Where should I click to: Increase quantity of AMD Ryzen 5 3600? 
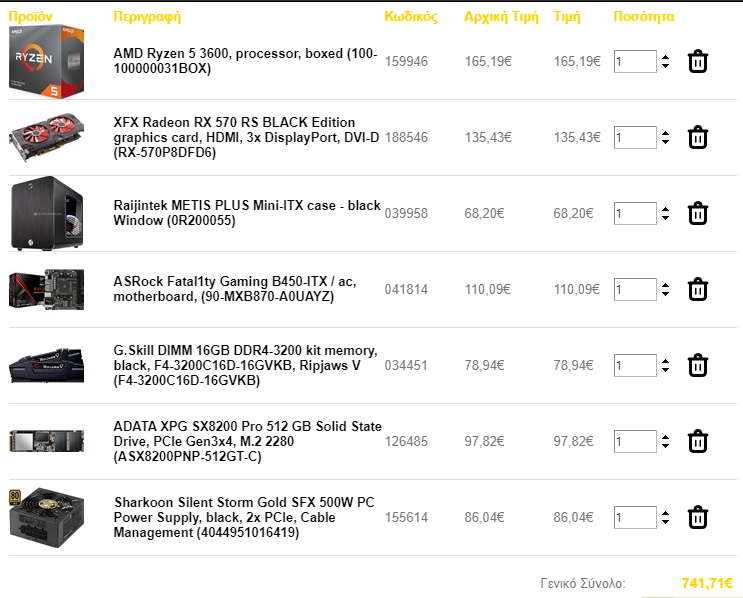pos(666,57)
